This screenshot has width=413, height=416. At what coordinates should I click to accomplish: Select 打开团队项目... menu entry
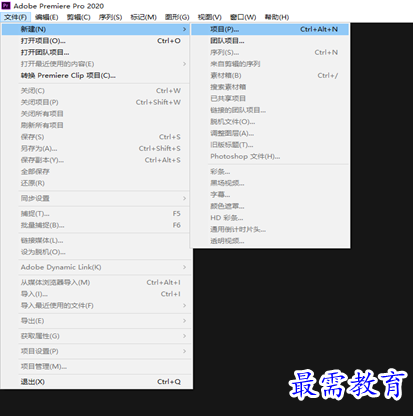coord(96,52)
